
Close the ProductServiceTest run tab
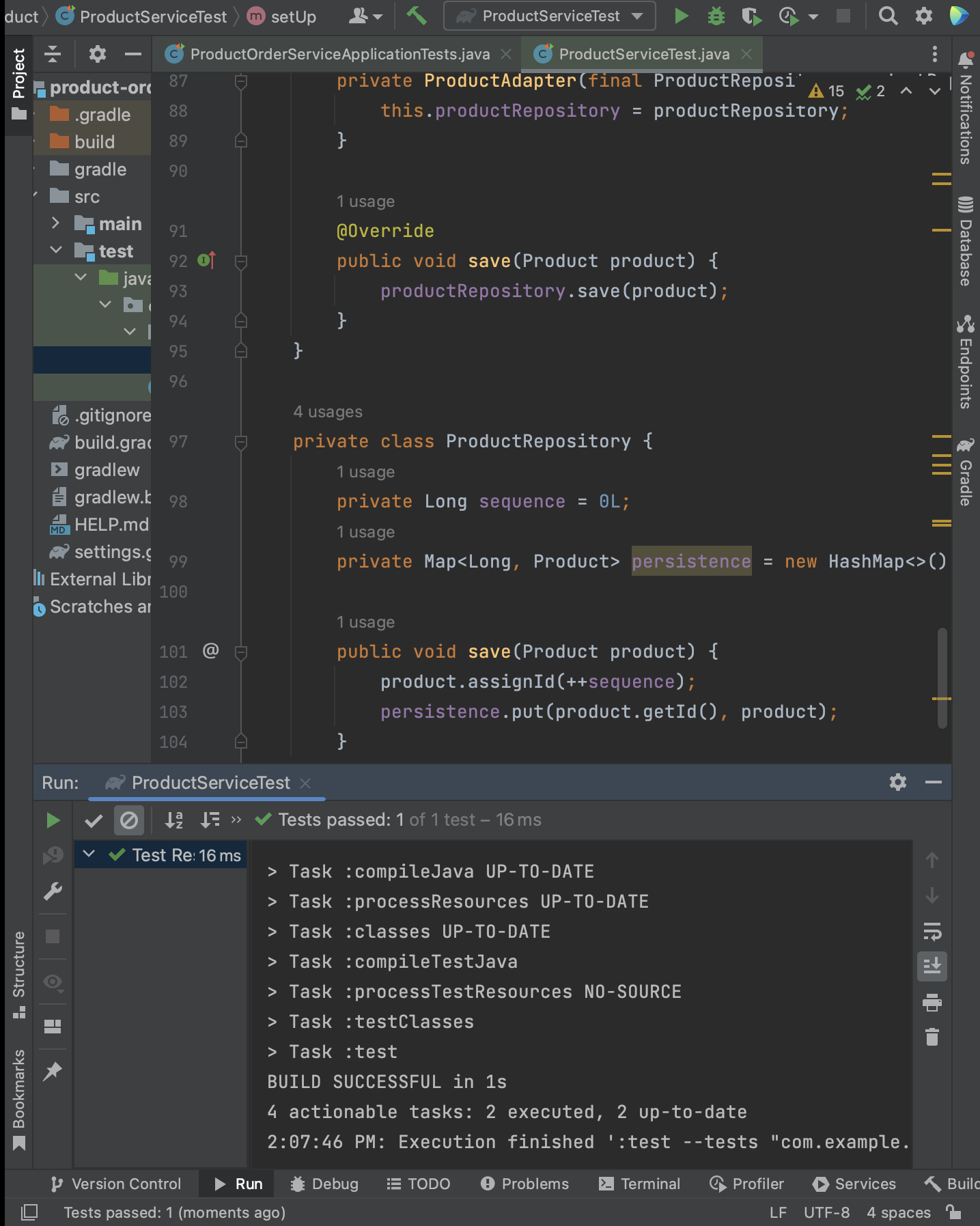305,783
